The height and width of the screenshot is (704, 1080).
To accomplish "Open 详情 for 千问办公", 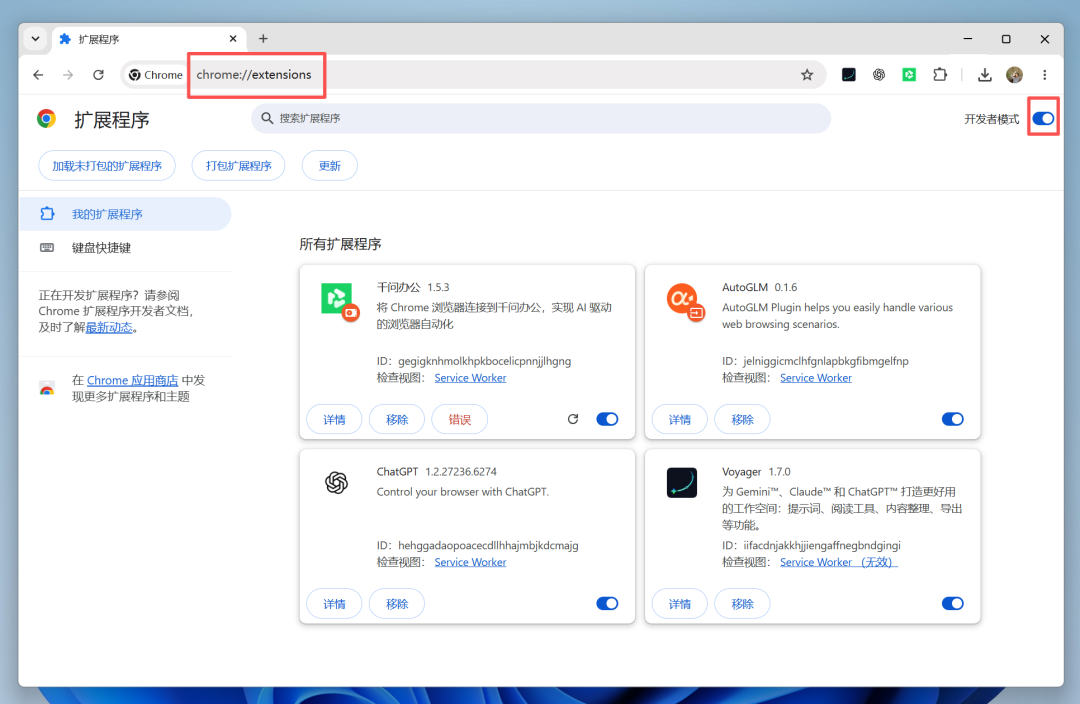I will (x=334, y=419).
